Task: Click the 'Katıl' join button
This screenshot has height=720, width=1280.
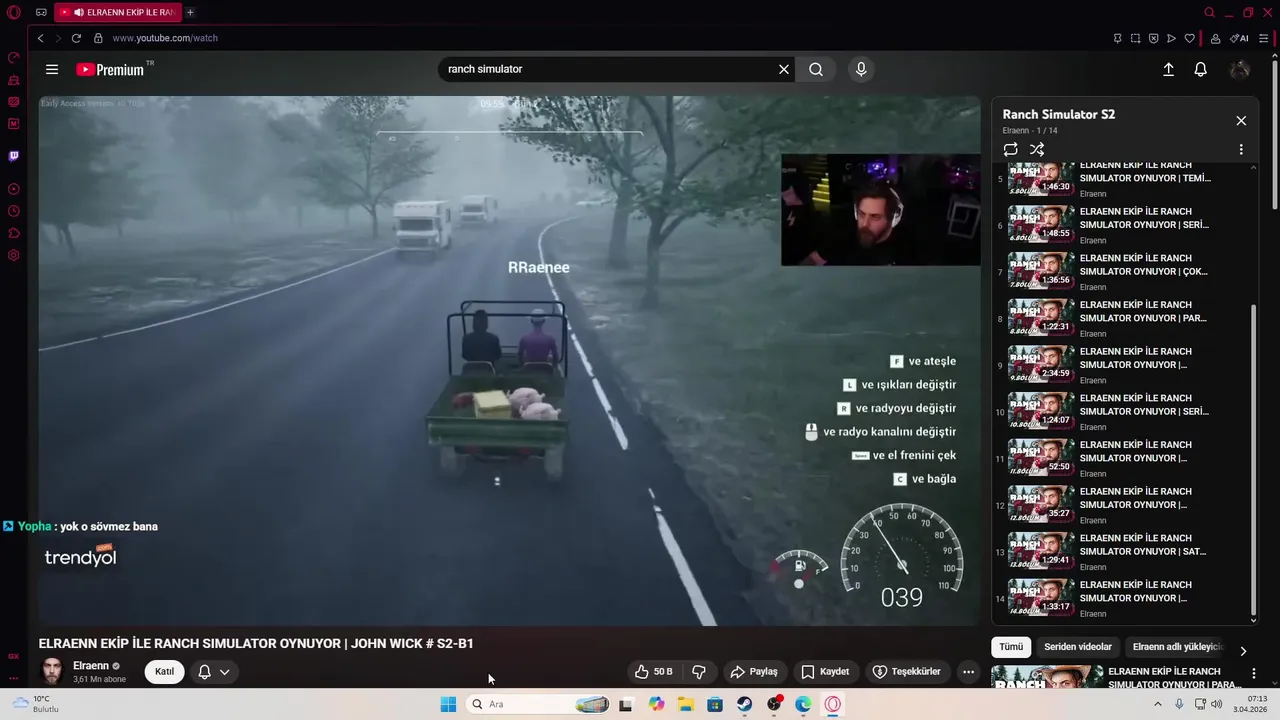Action: (x=164, y=672)
